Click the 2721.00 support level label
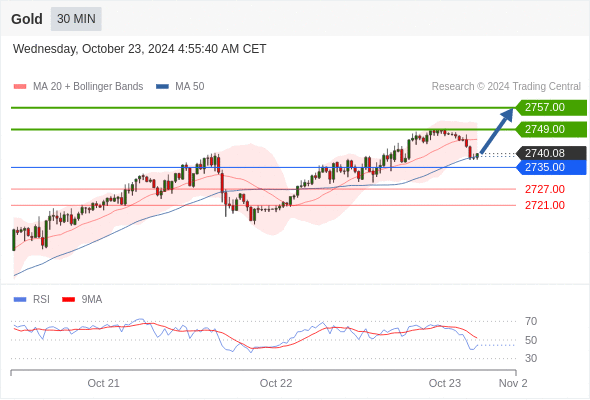Viewport: 590px width, 400px height. (x=545, y=205)
